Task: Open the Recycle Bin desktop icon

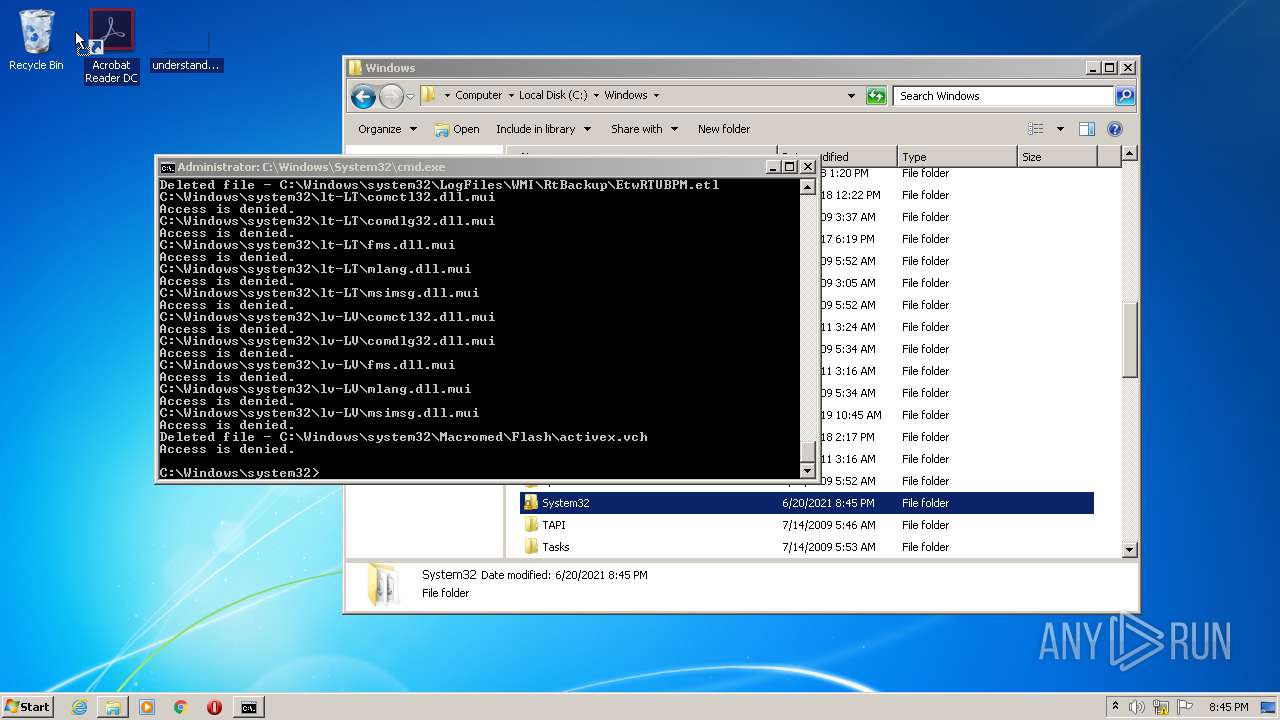Action: coord(36,40)
